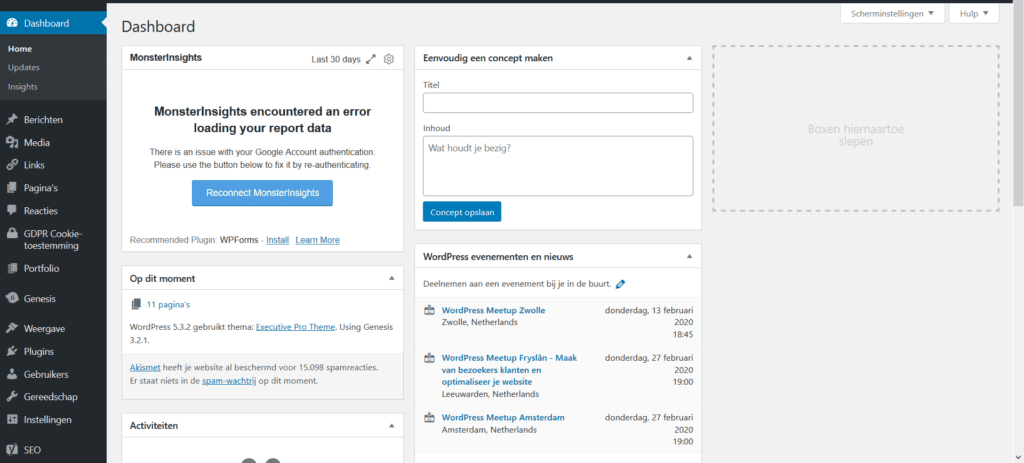The width and height of the screenshot is (1024, 463).
Task: Open WordPress Meetup Fryslân event link
Action: (509, 370)
